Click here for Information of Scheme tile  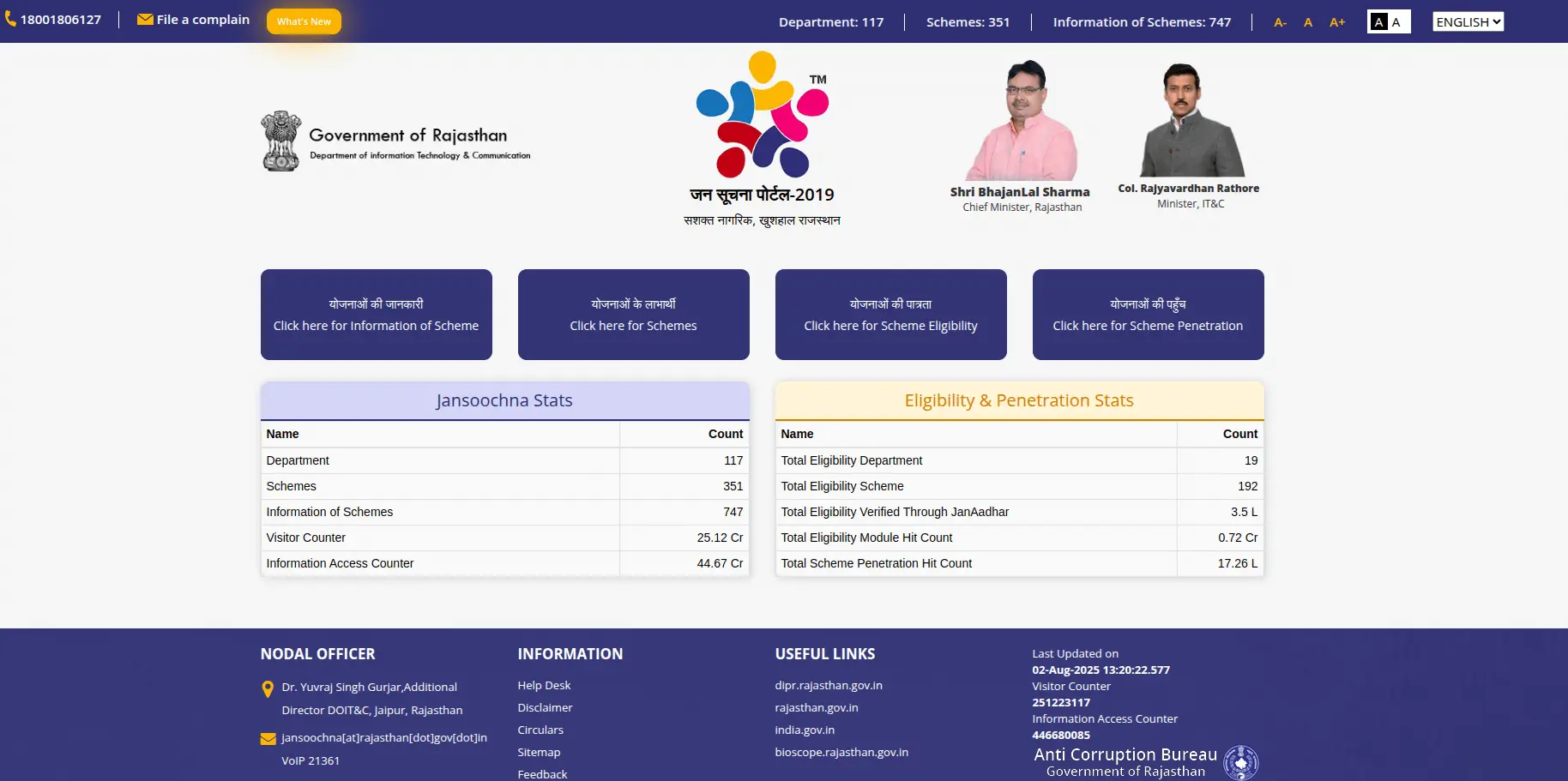tap(376, 315)
